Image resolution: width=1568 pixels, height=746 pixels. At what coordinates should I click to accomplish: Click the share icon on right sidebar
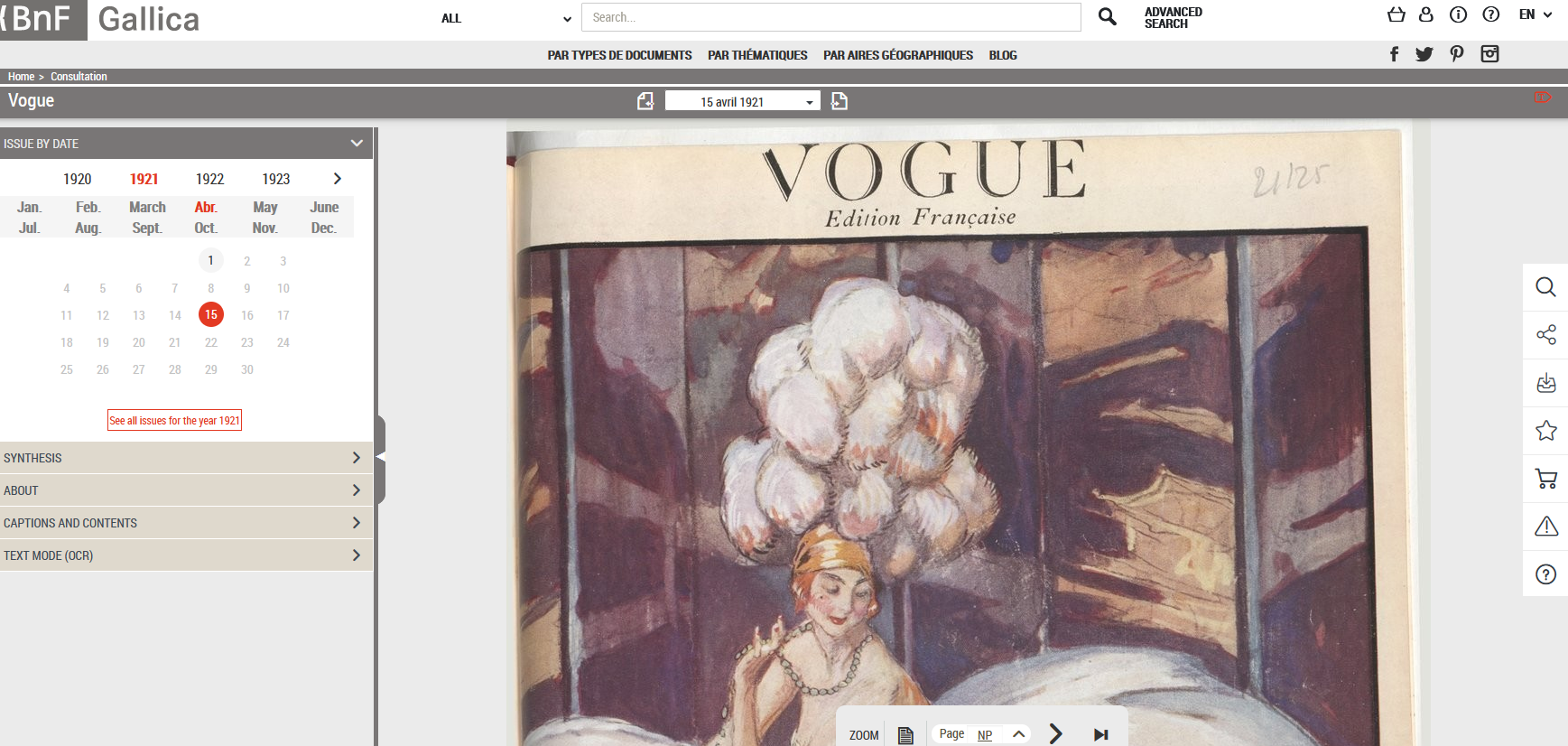1546,335
